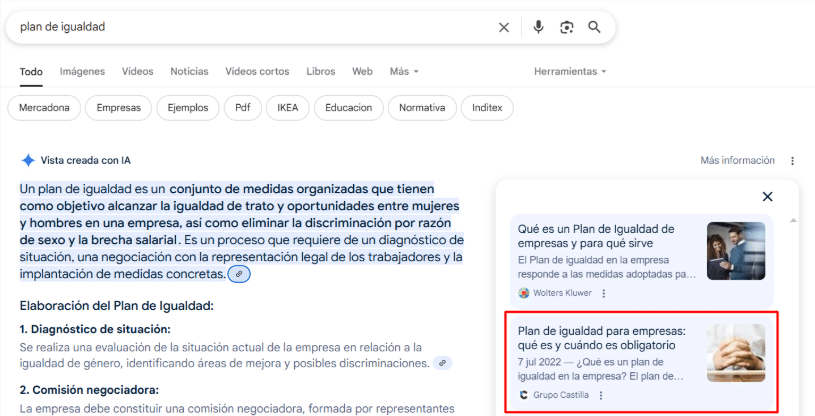Open the Noticias tab
Image resolution: width=815 pixels, height=416 pixels.
point(189,72)
